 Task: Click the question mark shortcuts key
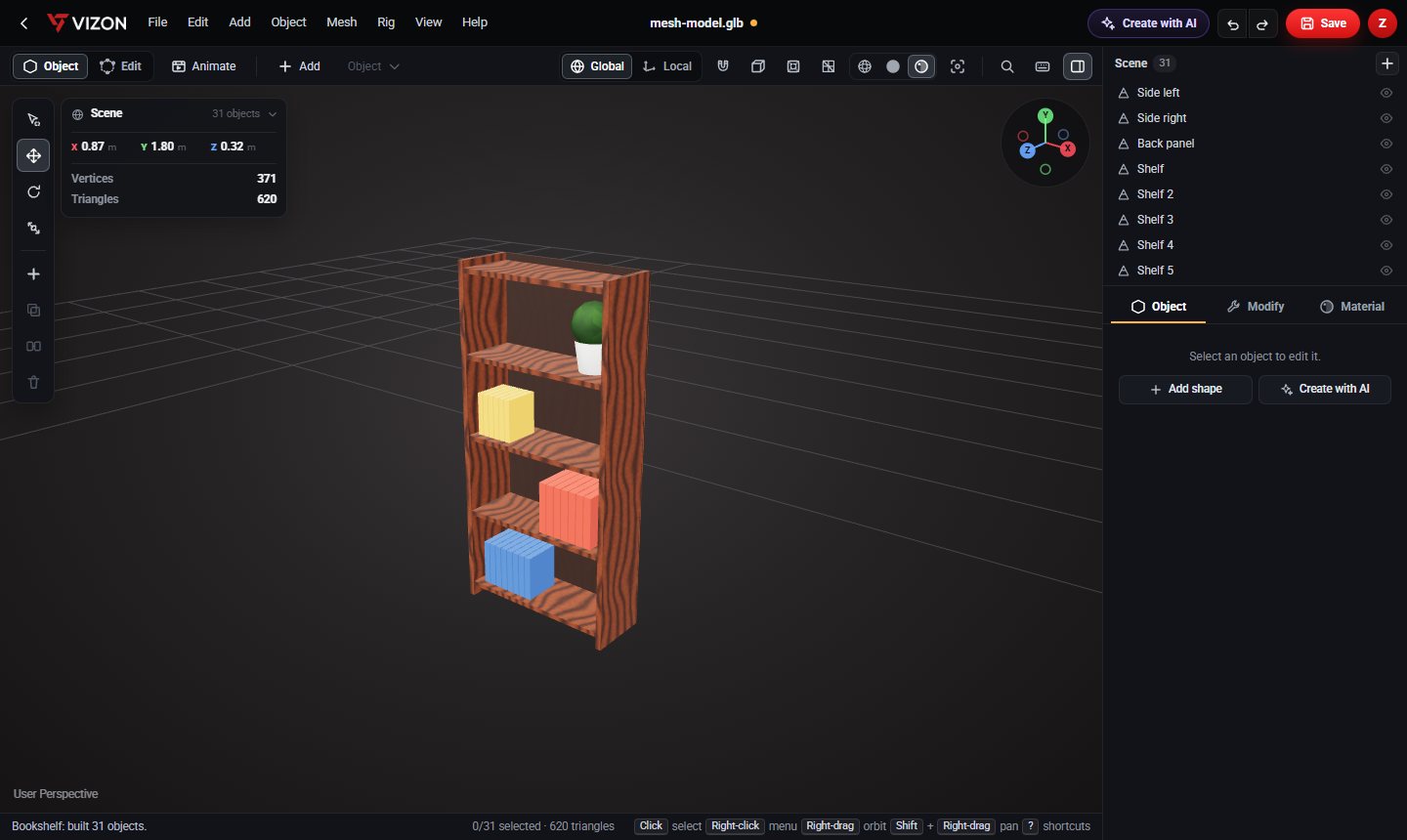pos(1030,826)
